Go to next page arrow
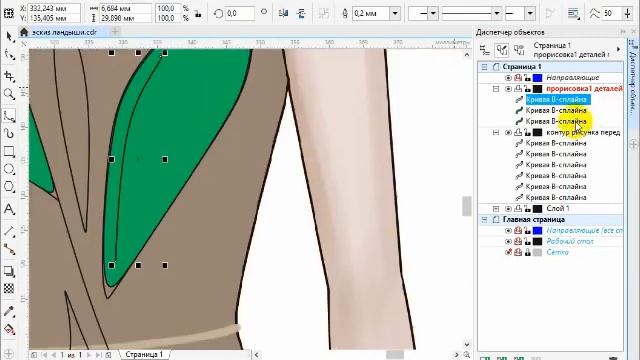This screenshot has width=640, height=360. point(89,355)
